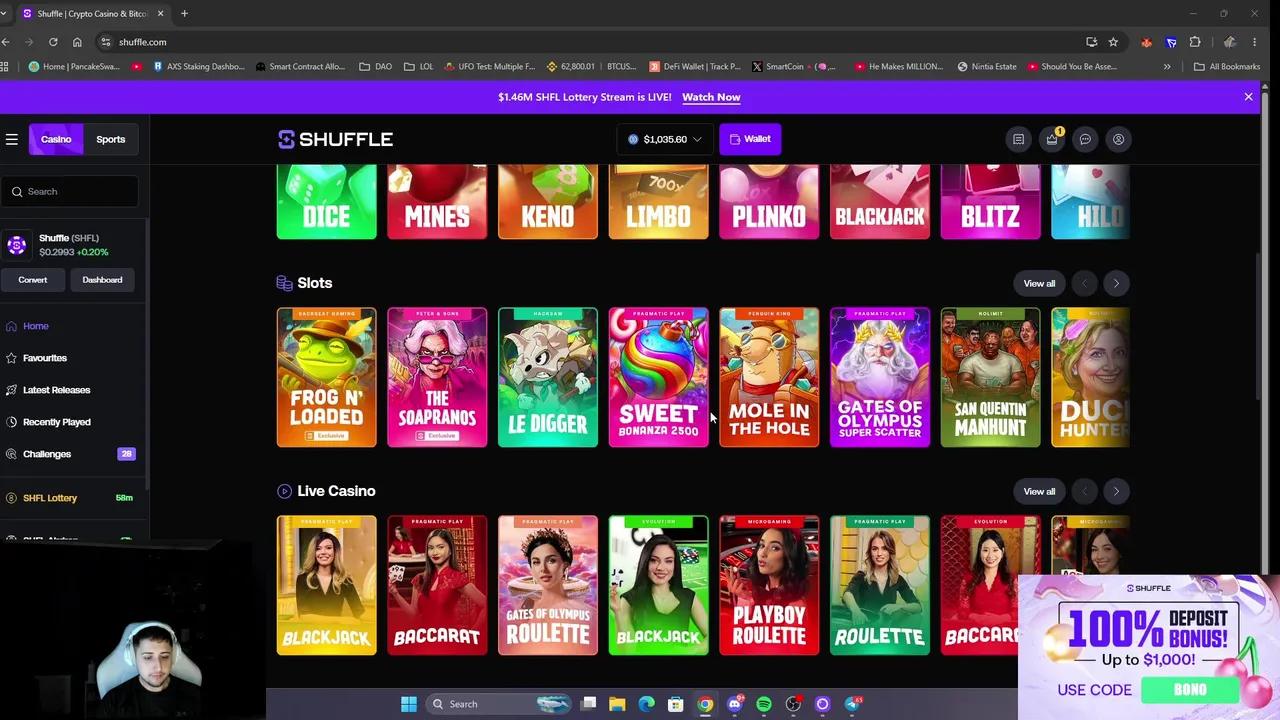Viewport: 1280px width, 720px height.
Task: Open the Plinko game tile
Action: [x=769, y=203]
